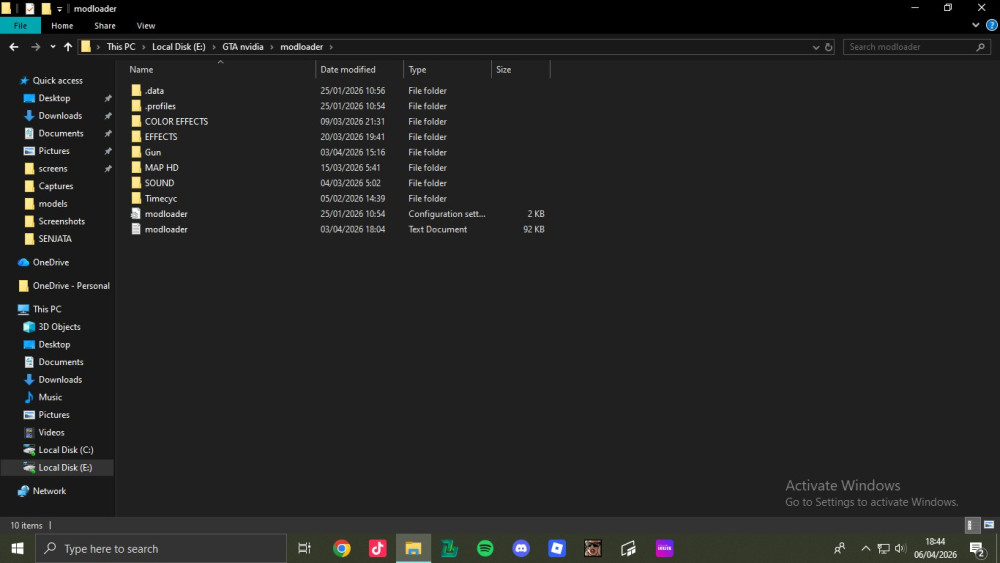
Task: Select the COLOR EFFECTS folder
Action: pos(176,121)
